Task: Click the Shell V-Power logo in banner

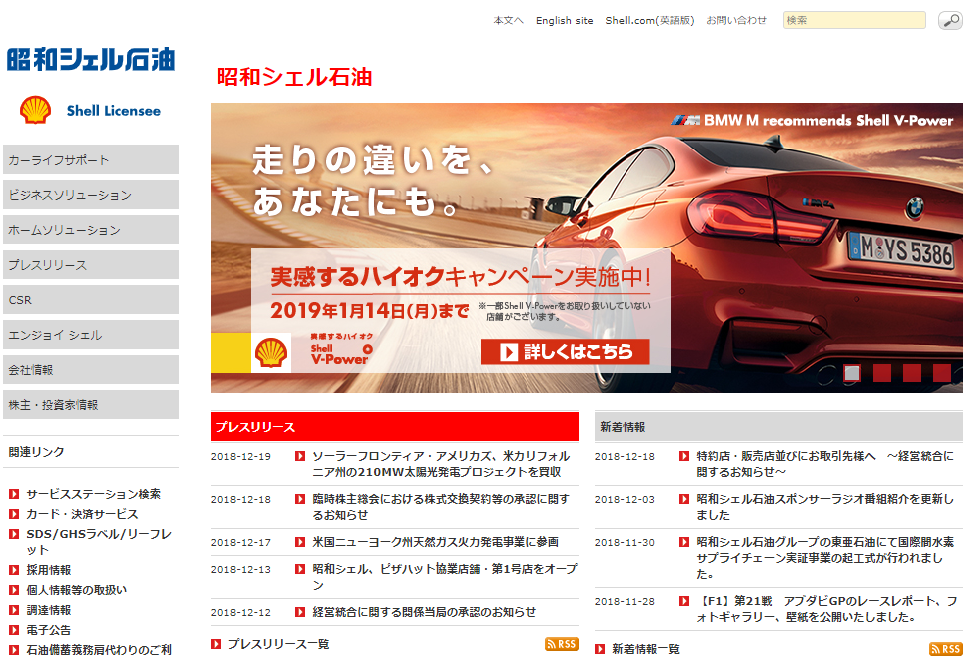Action: (x=341, y=351)
